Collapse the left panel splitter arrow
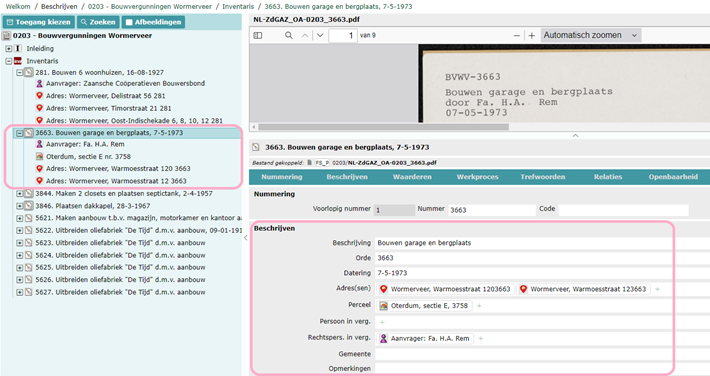The image size is (710, 376). [245, 237]
